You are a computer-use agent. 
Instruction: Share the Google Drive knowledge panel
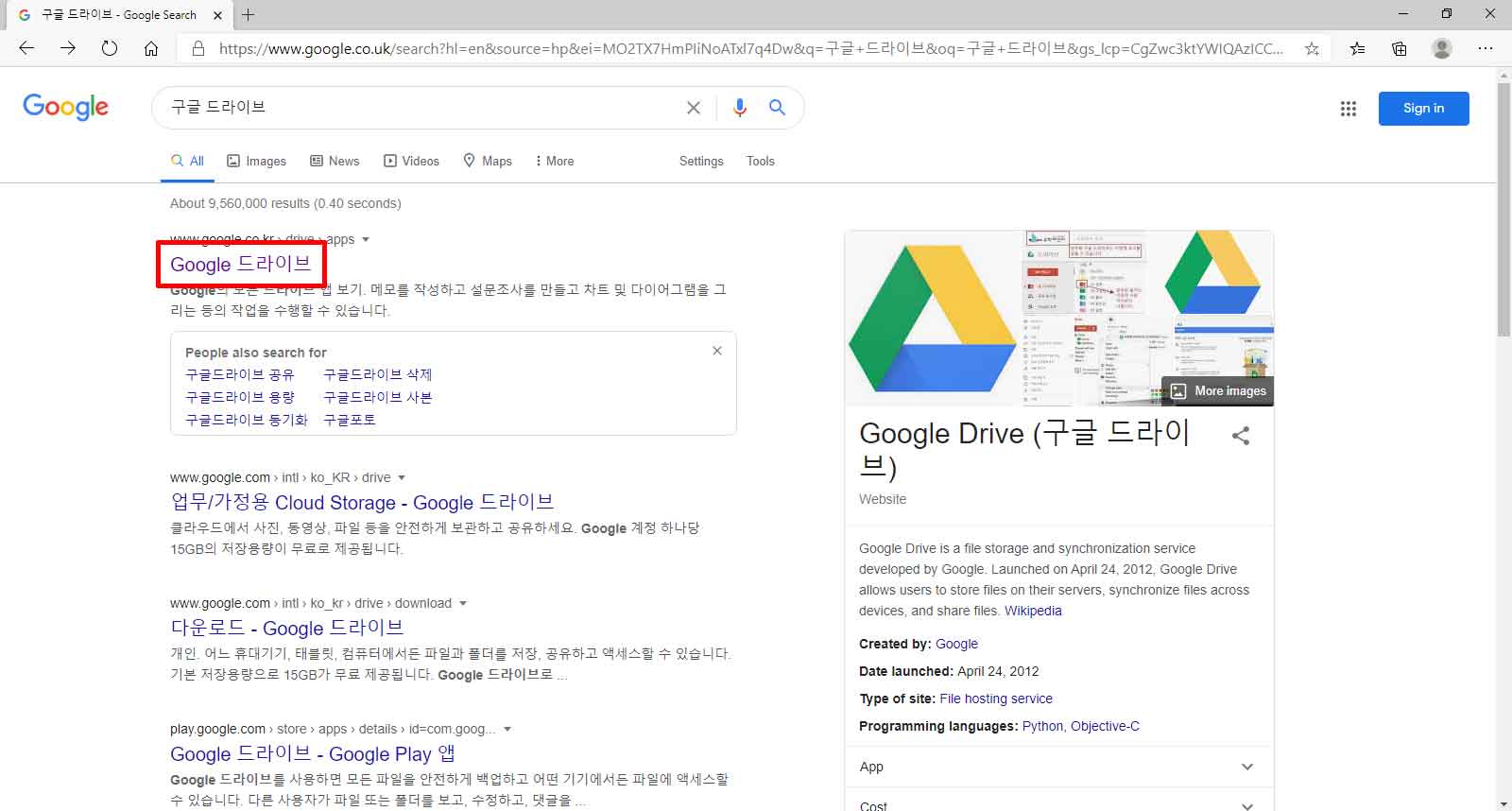[x=1241, y=436]
